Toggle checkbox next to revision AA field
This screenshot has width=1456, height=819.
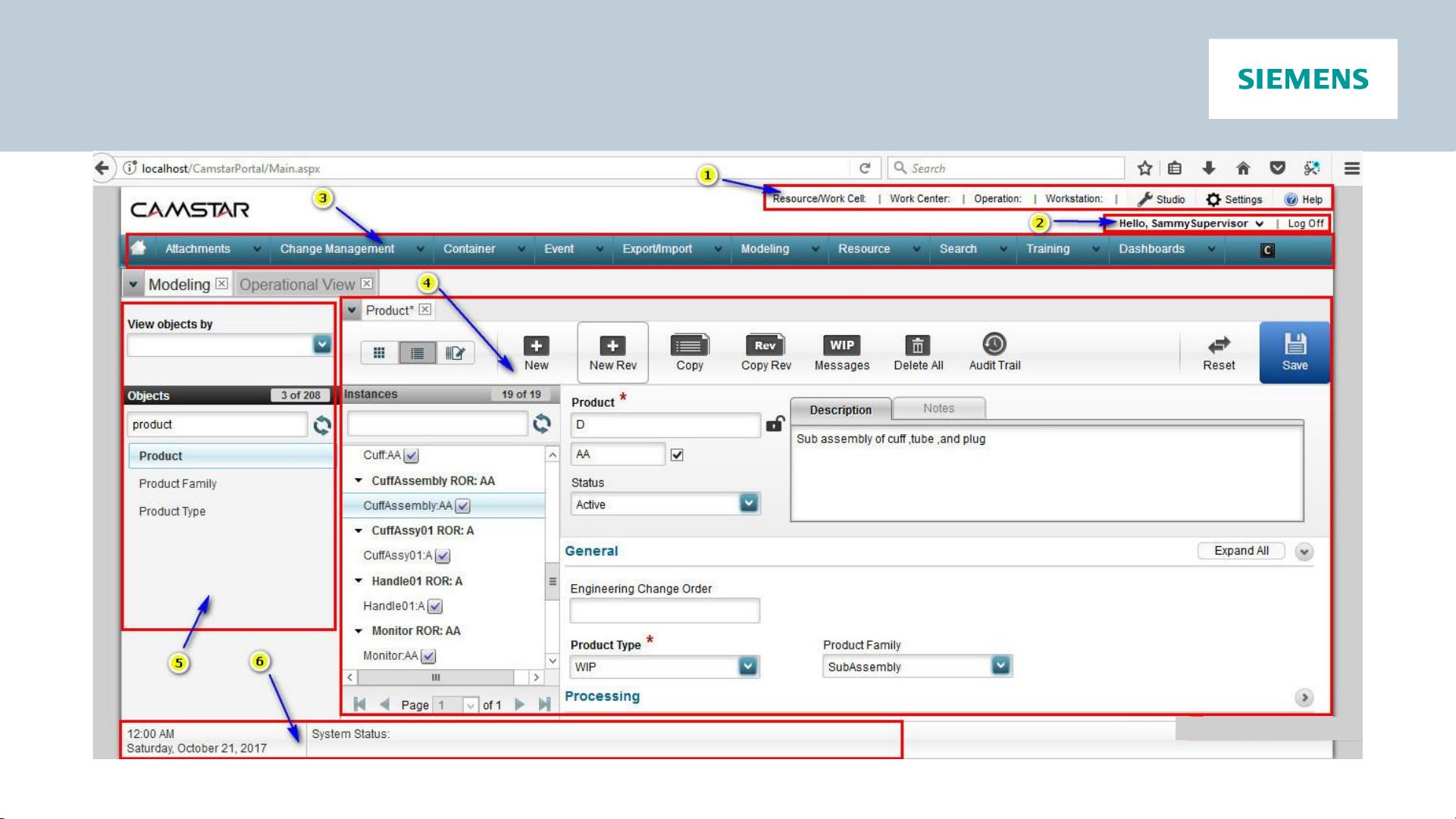click(677, 455)
